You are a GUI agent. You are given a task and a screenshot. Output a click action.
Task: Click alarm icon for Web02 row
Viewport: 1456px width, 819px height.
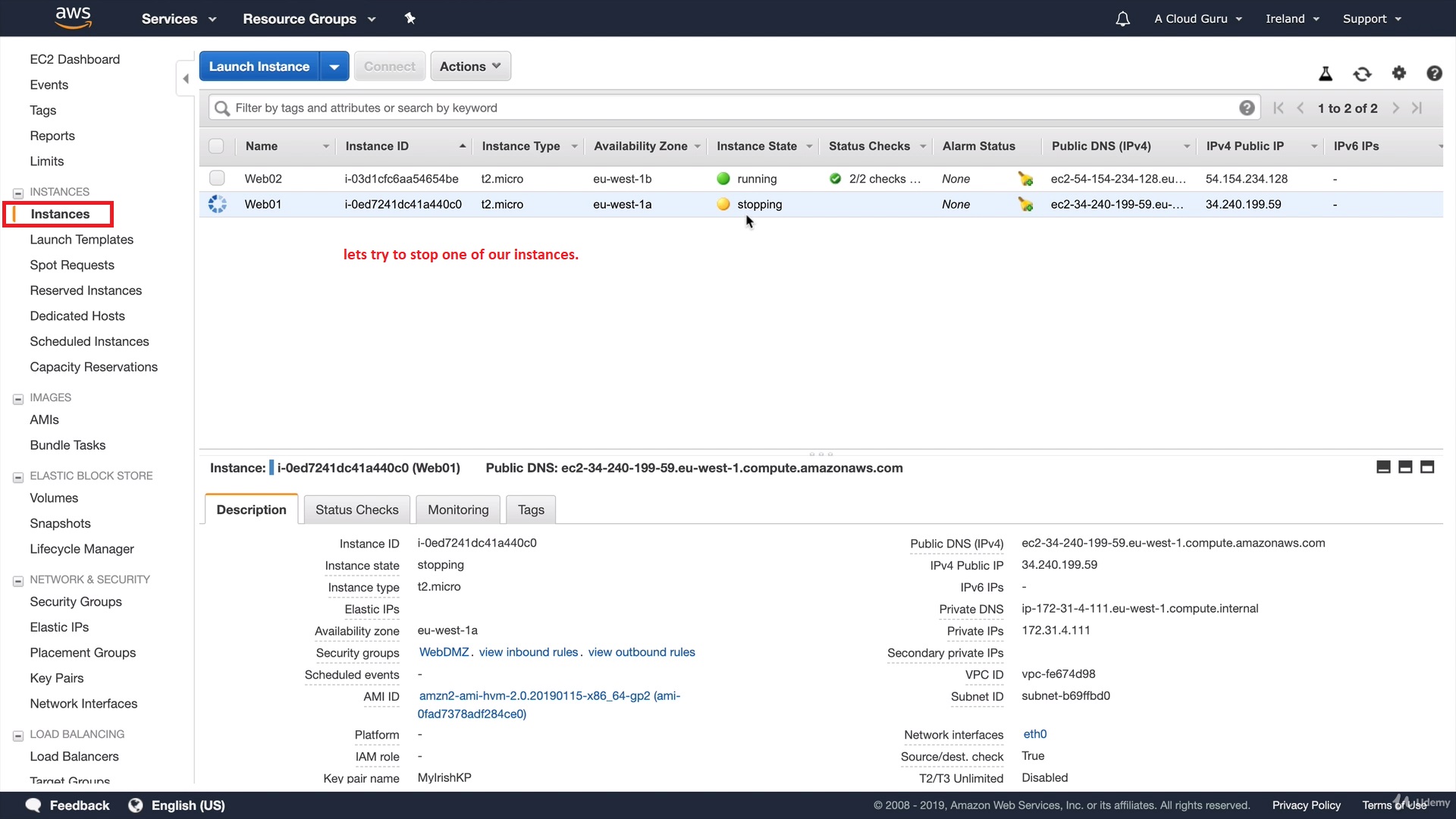[x=1025, y=179]
